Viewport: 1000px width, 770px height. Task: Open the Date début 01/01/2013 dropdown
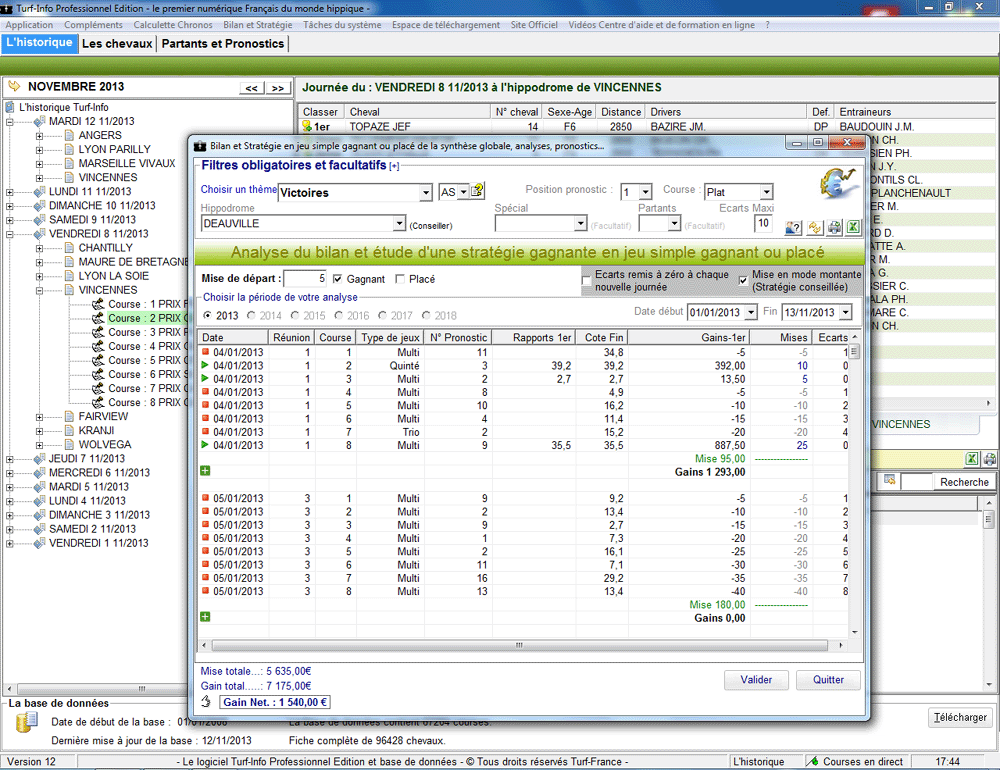point(751,312)
